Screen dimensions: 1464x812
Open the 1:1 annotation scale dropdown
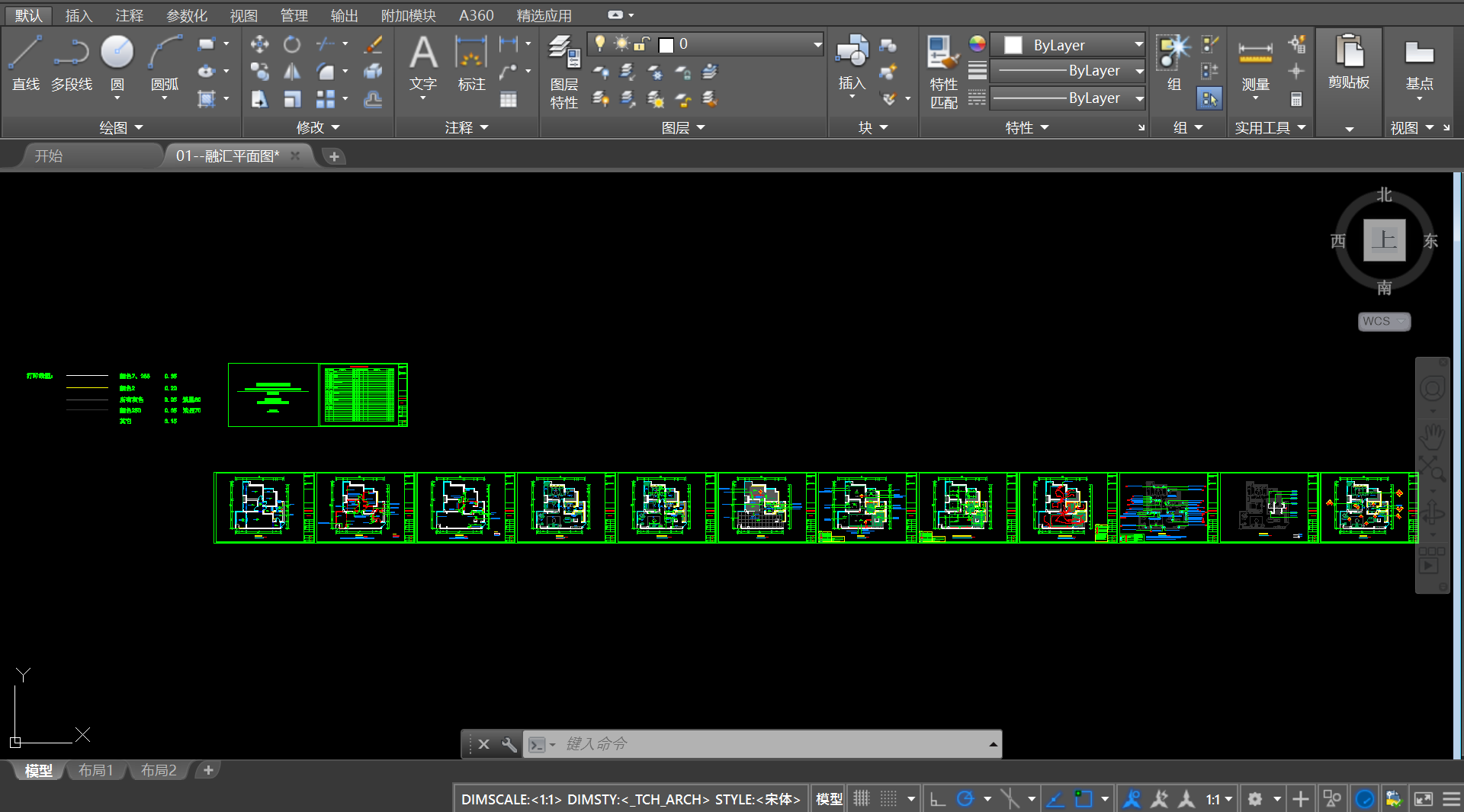[1219, 798]
